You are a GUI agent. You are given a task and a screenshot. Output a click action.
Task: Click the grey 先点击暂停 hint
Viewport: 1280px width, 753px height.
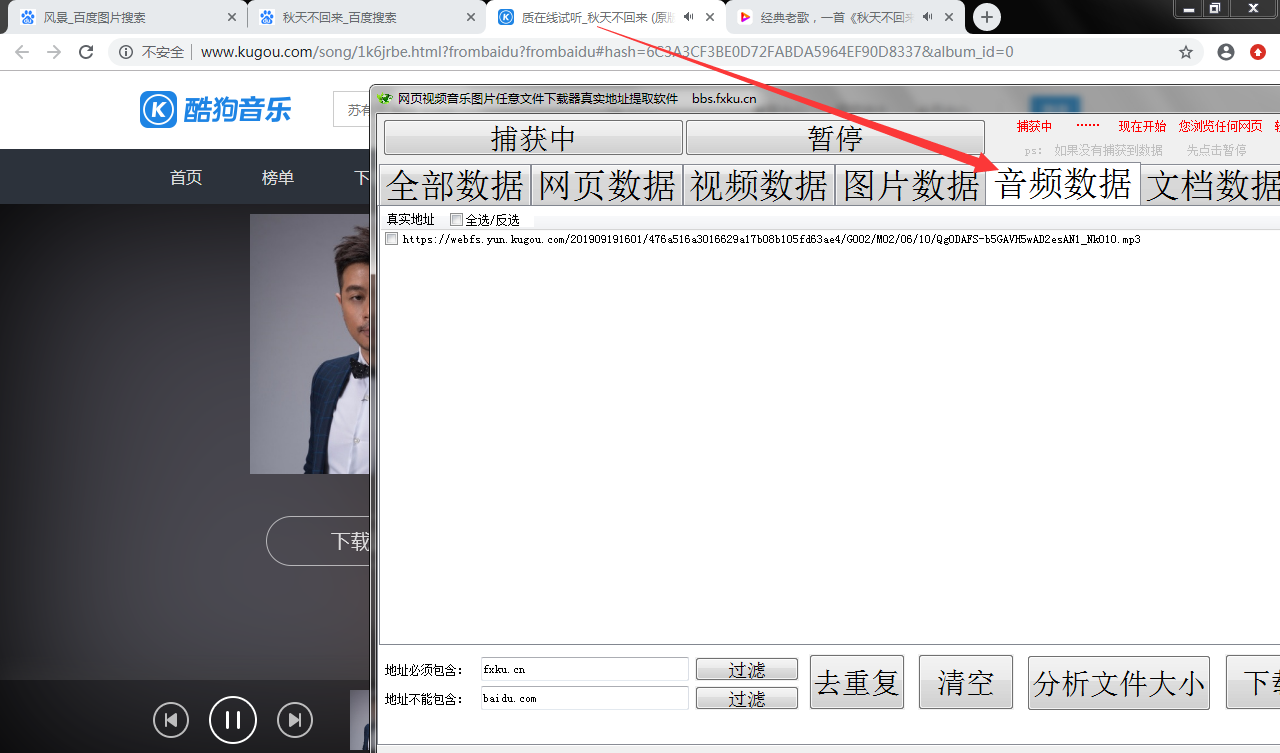point(1216,150)
